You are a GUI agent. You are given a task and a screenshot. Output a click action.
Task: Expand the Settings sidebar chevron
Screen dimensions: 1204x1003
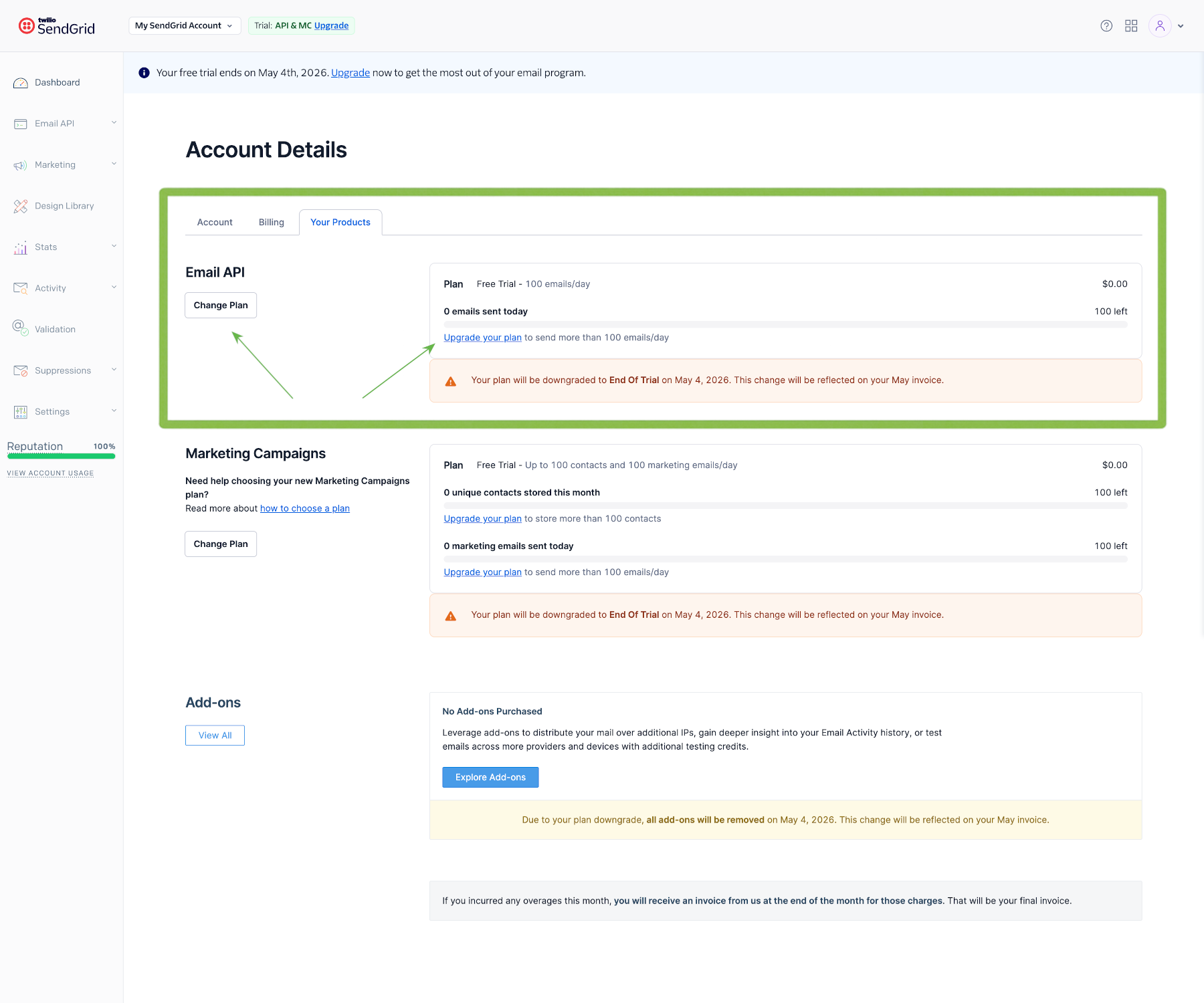114,411
